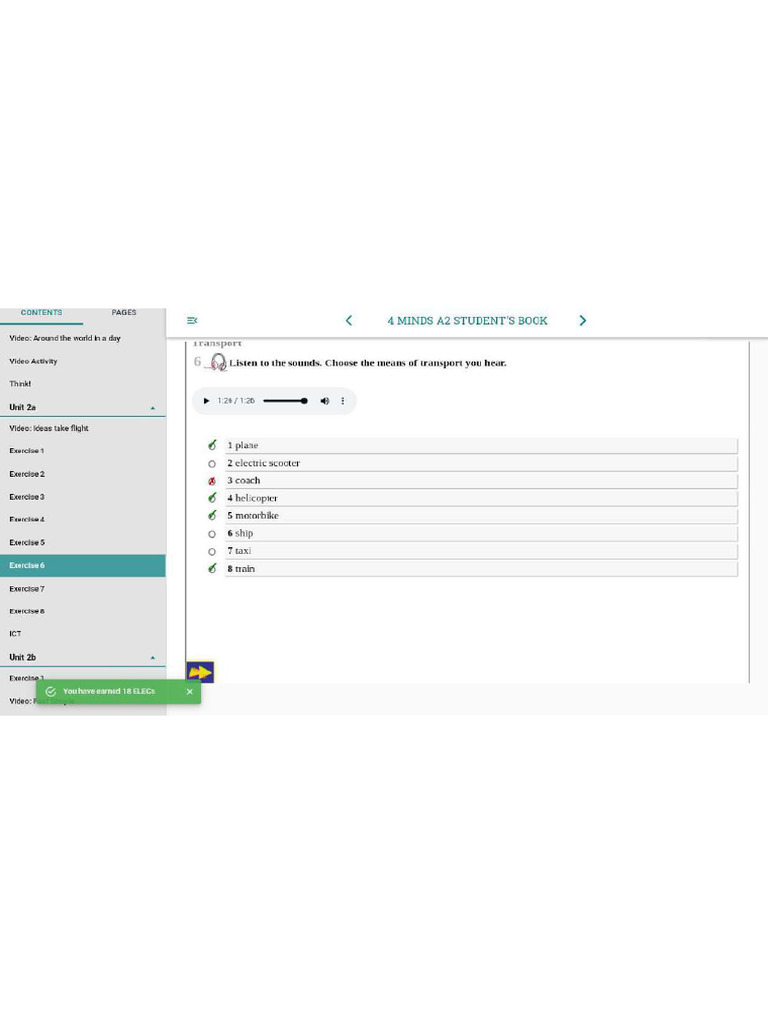Go to previous page with left chevron
This screenshot has width=768, height=1024.
click(x=349, y=320)
